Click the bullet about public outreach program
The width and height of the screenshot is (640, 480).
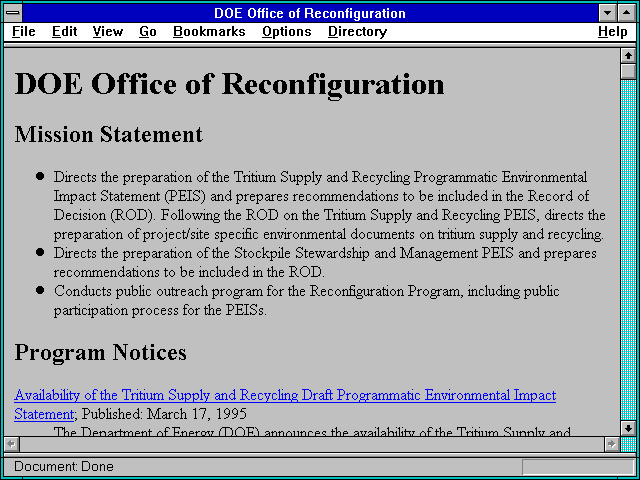tap(306, 300)
